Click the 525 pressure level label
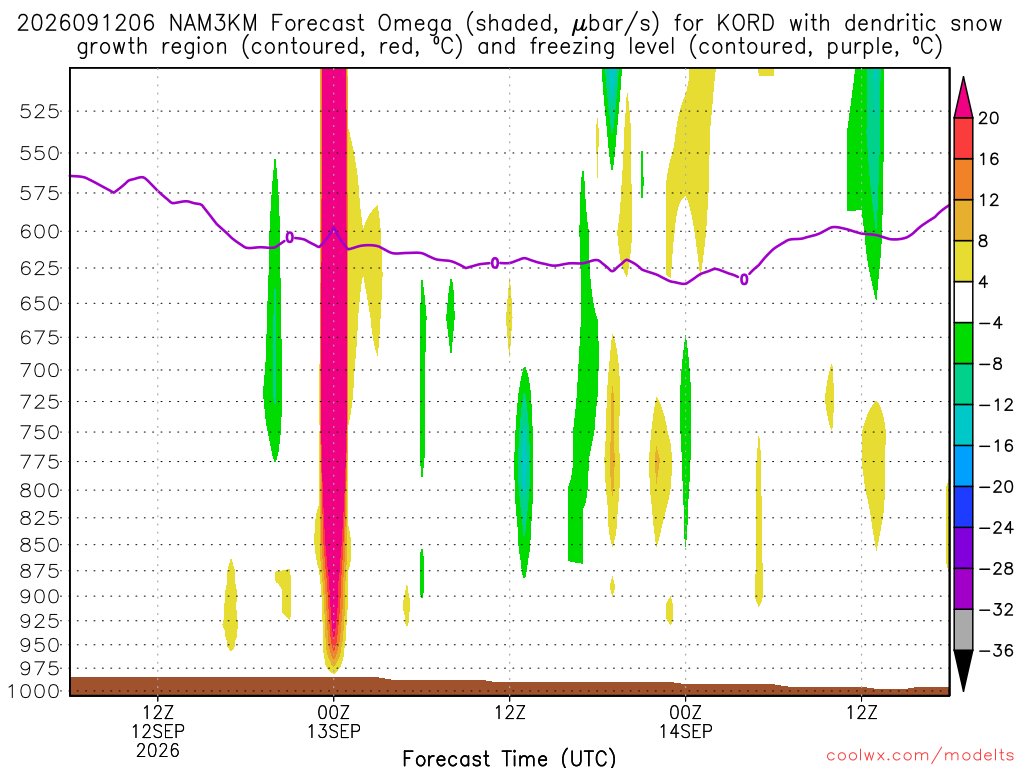This screenshot has height=768, width=1024. point(39,112)
